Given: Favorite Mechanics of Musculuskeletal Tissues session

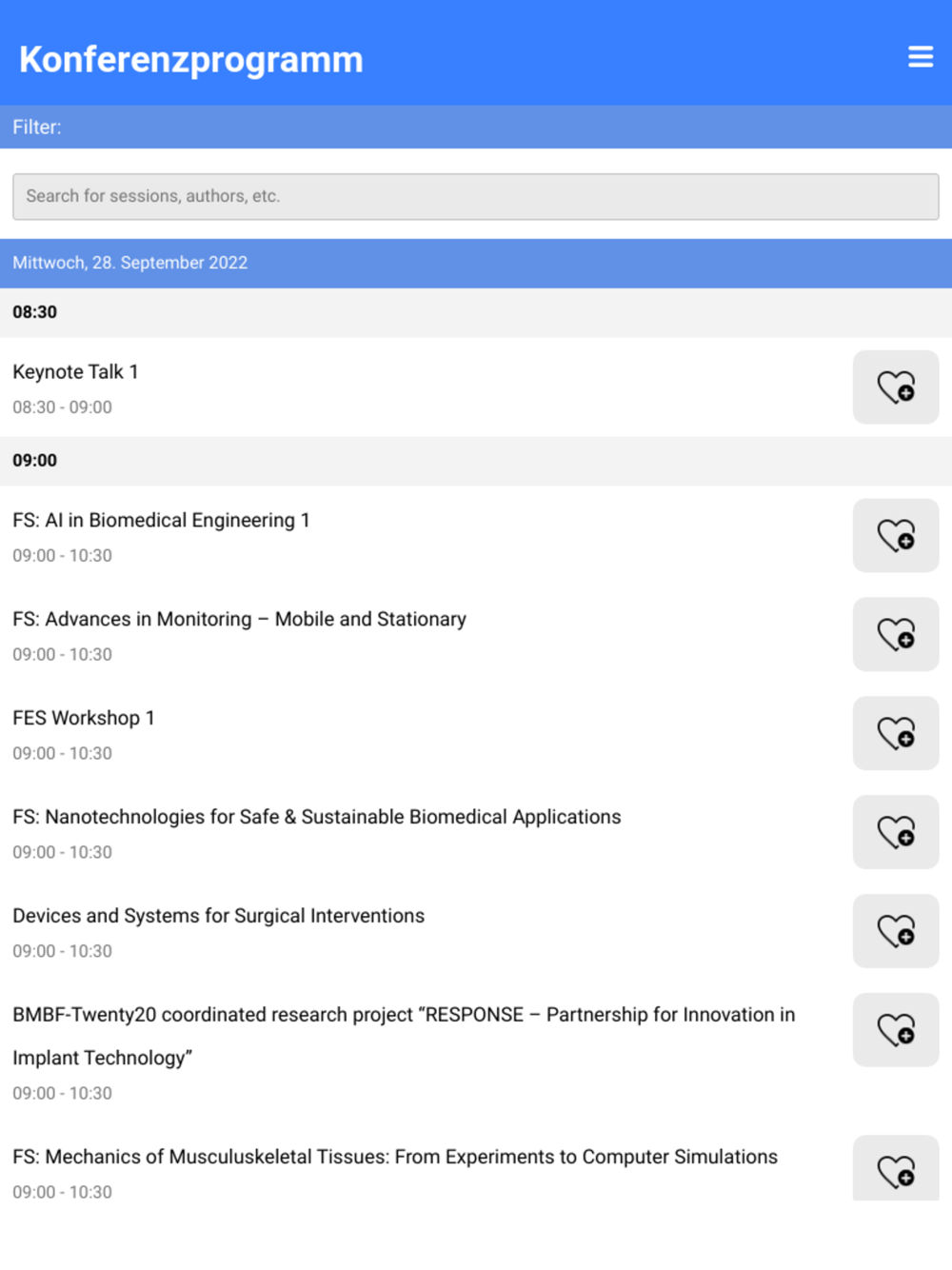Looking at the screenshot, I should click(895, 1171).
